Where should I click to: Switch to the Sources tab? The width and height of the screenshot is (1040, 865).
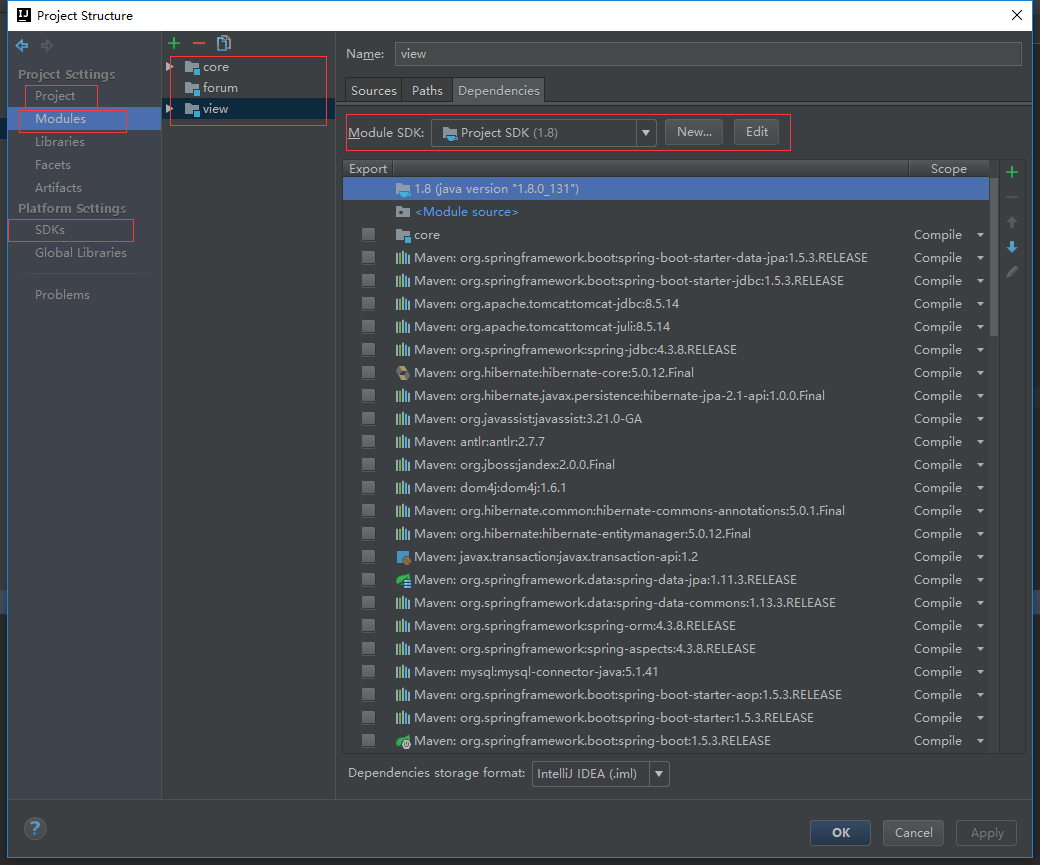pyautogui.click(x=373, y=90)
